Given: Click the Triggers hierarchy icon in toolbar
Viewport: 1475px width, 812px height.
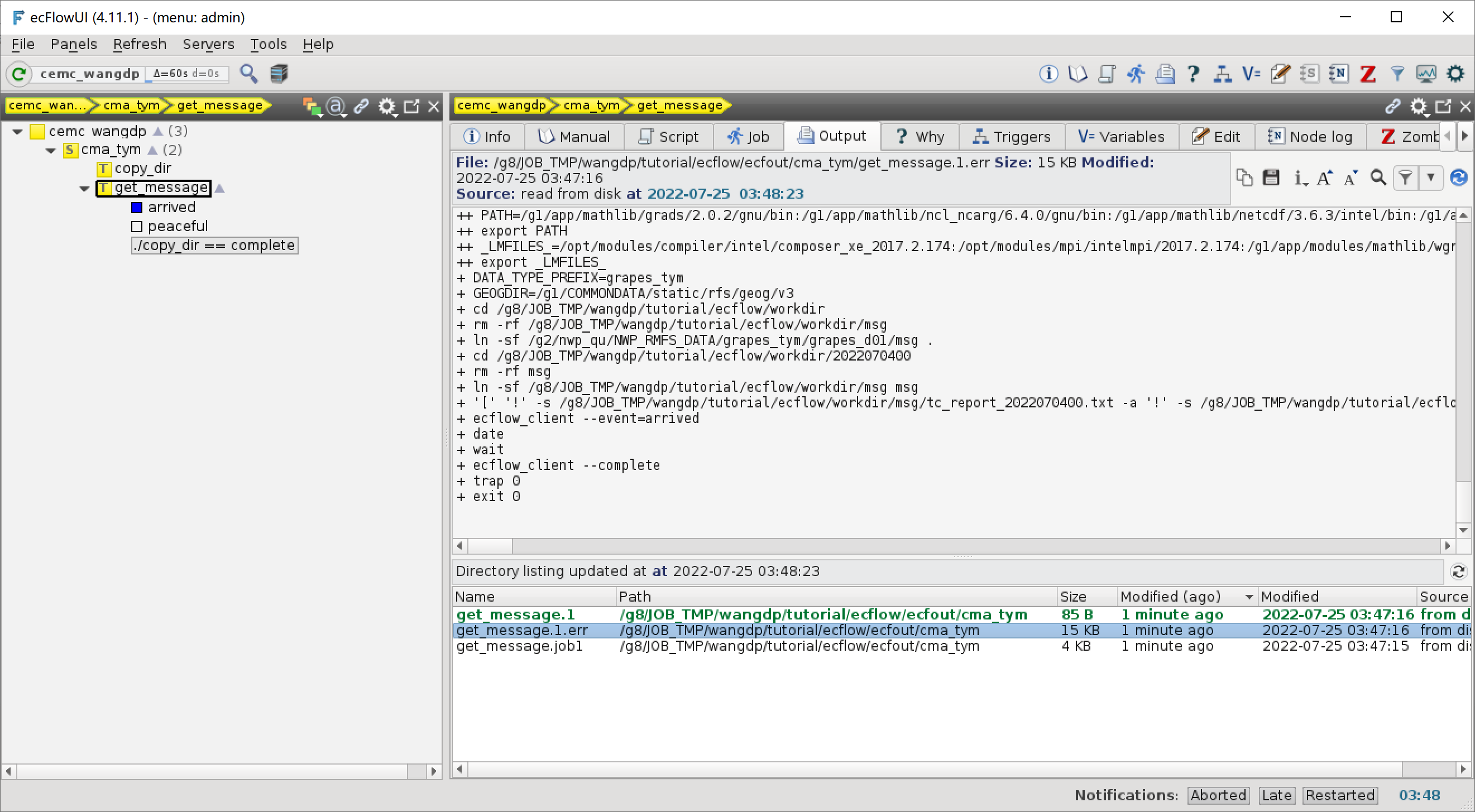Looking at the screenshot, I should coord(1223,74).
